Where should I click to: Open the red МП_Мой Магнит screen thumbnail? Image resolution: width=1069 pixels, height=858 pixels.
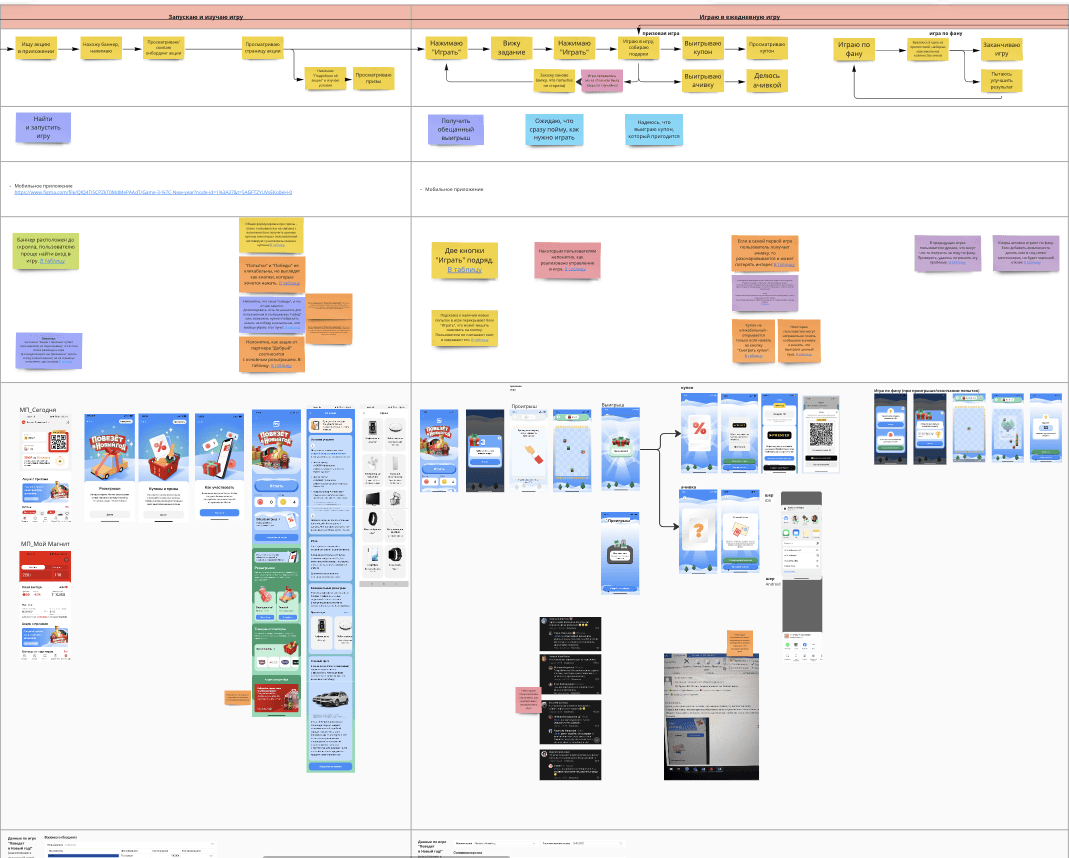45,606
